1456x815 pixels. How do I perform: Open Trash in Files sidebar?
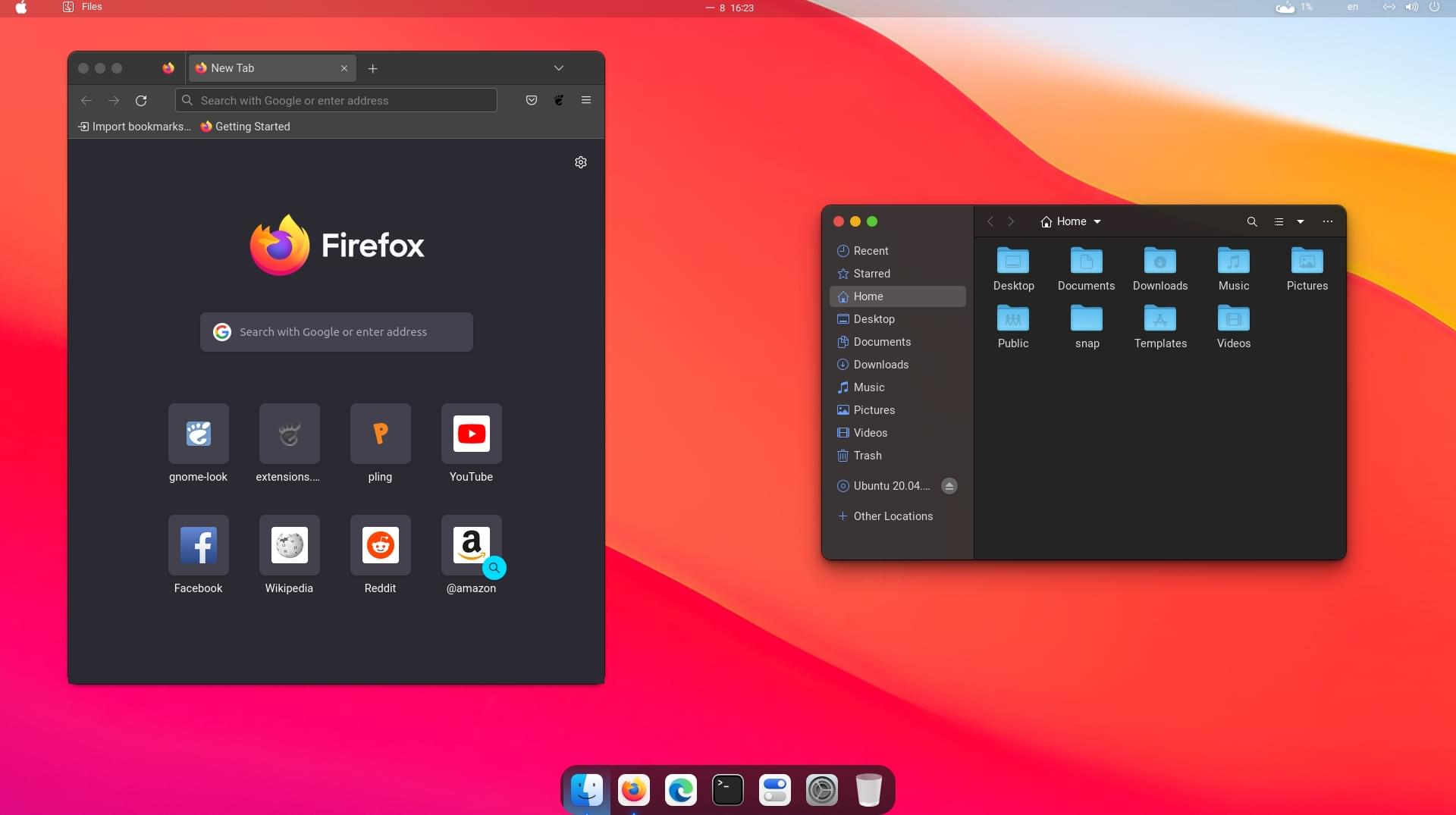898,456
